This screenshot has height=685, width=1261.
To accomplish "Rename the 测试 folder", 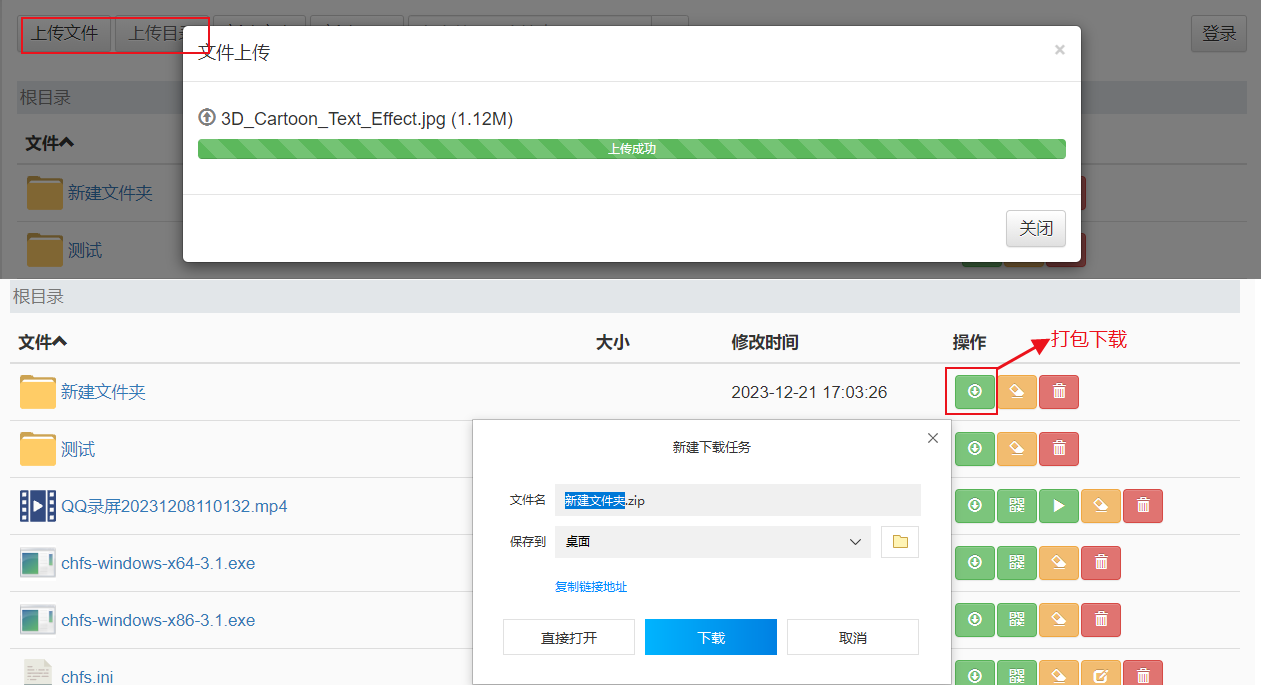I will coord(1017,449).
